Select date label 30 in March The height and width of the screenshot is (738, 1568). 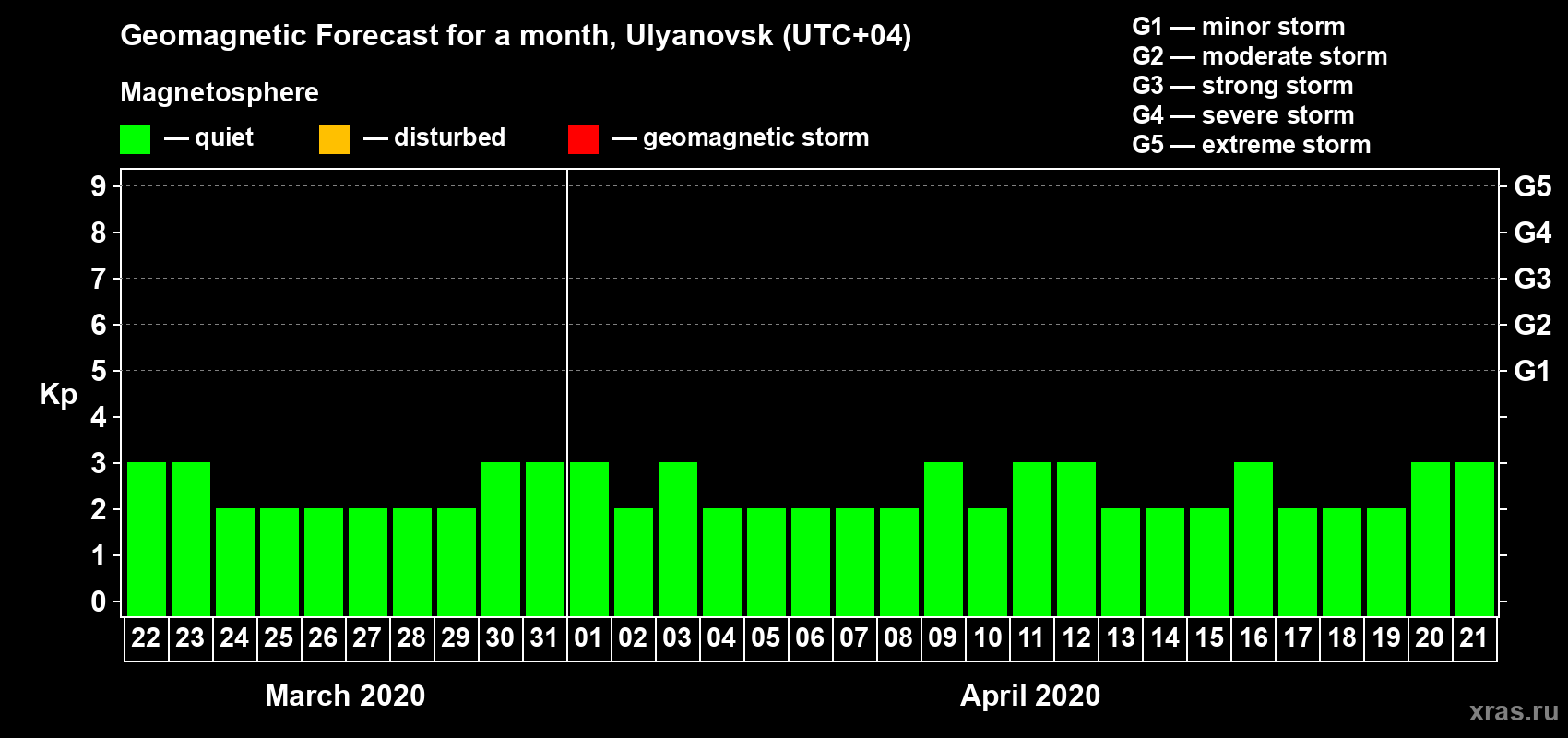click(x=500, y=637)
